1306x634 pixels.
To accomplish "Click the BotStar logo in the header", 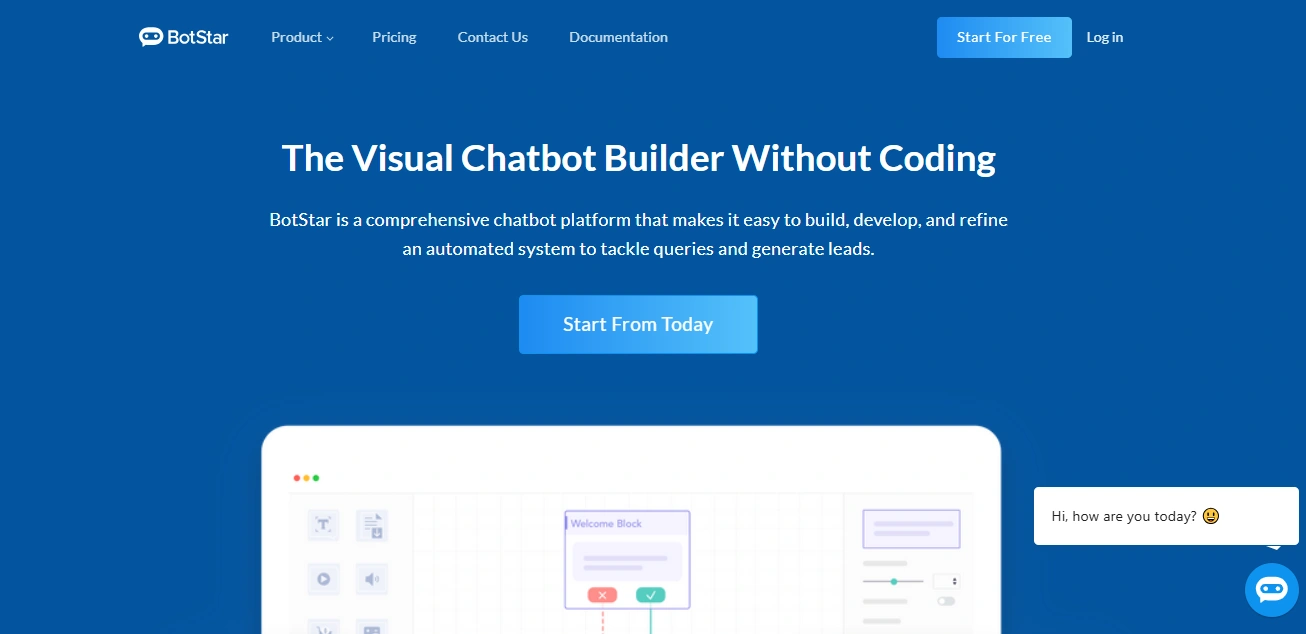I will [x=184, y=37].
